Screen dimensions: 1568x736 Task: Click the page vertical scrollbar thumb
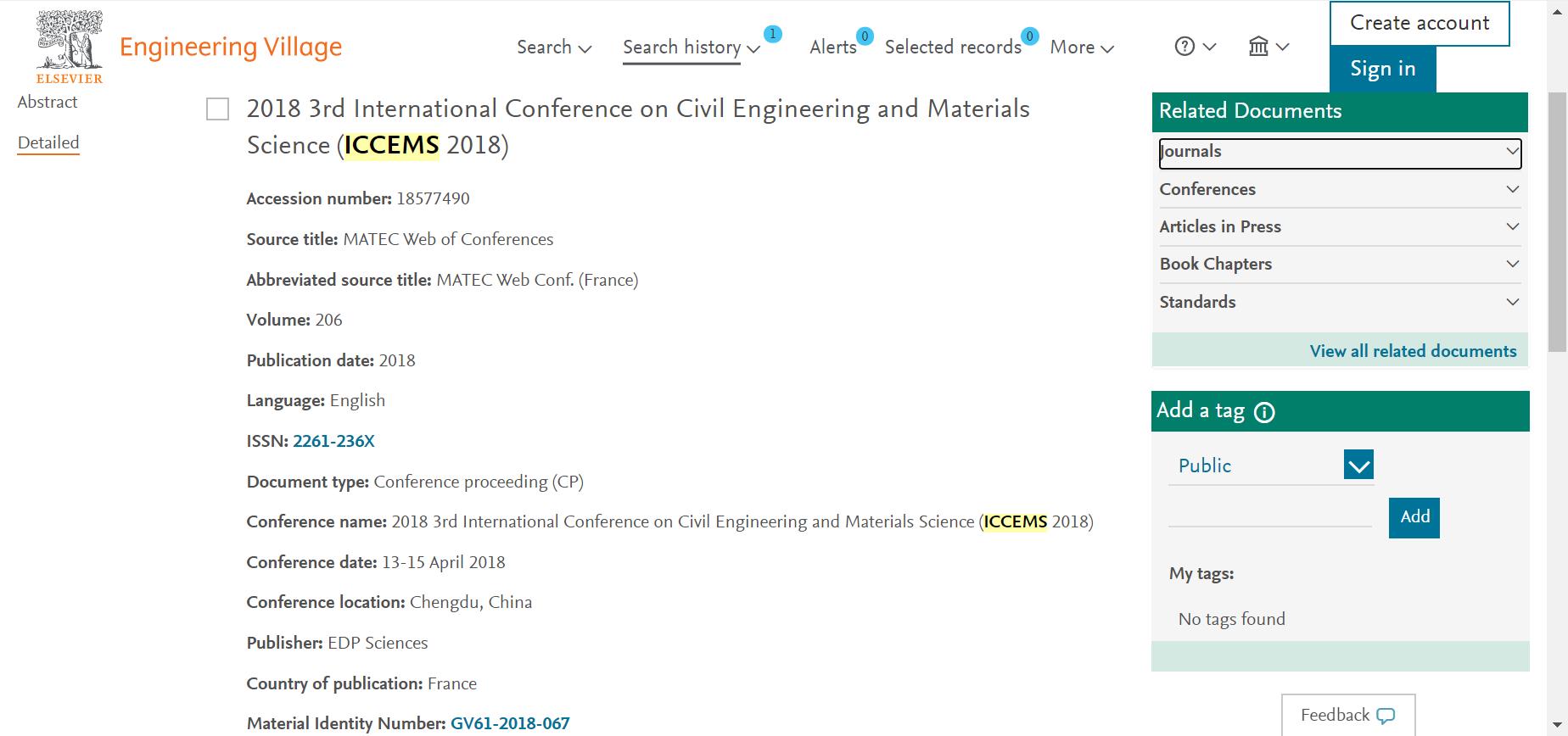pos(1557,220)
